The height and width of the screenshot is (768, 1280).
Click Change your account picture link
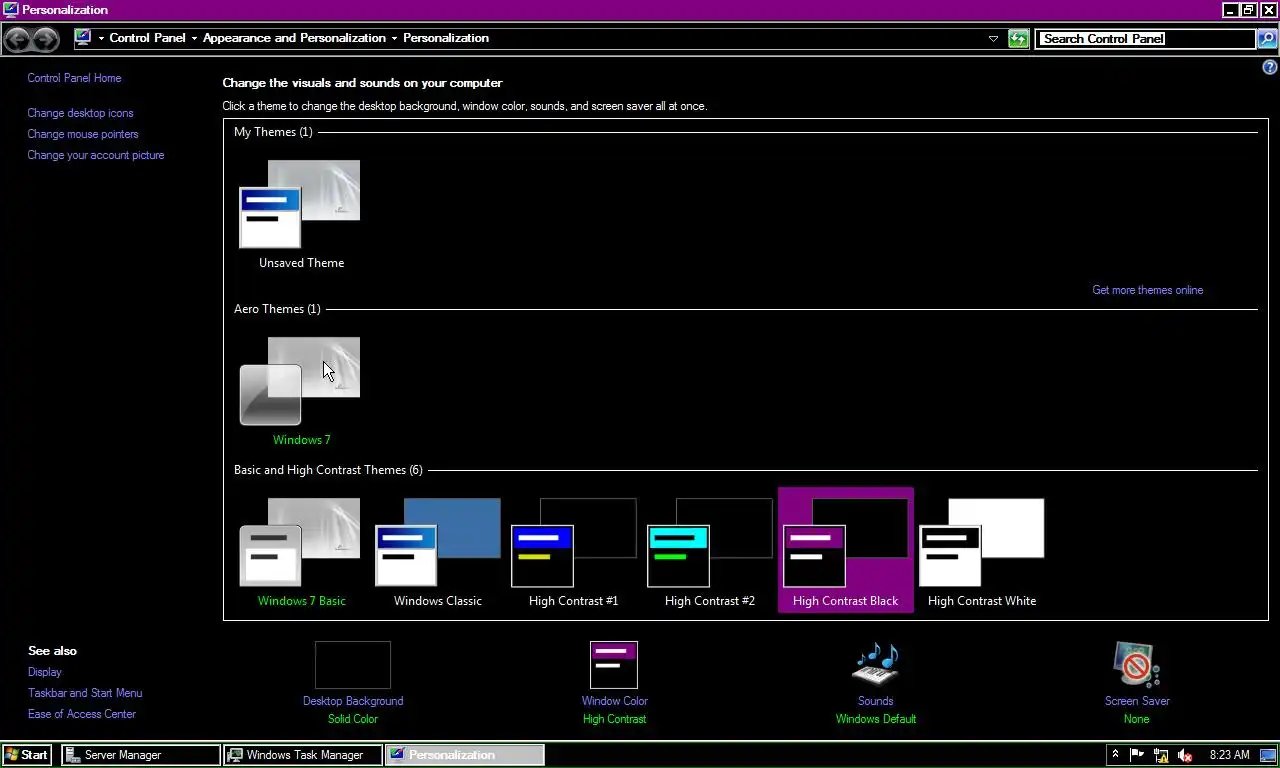tap(96, 155)
